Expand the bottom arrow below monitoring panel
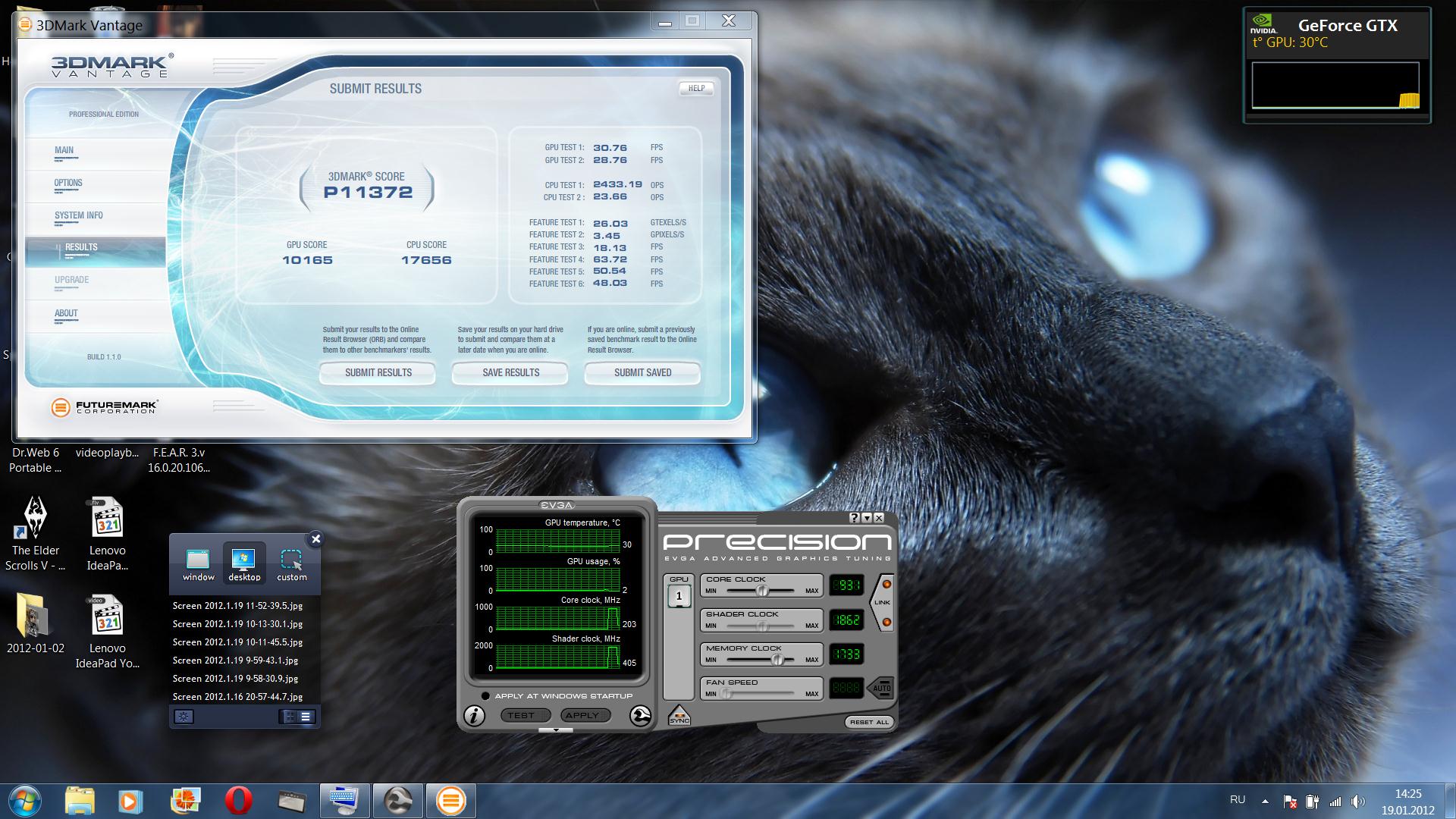This screenshot has height=819, width=1456. pos(556,730)
